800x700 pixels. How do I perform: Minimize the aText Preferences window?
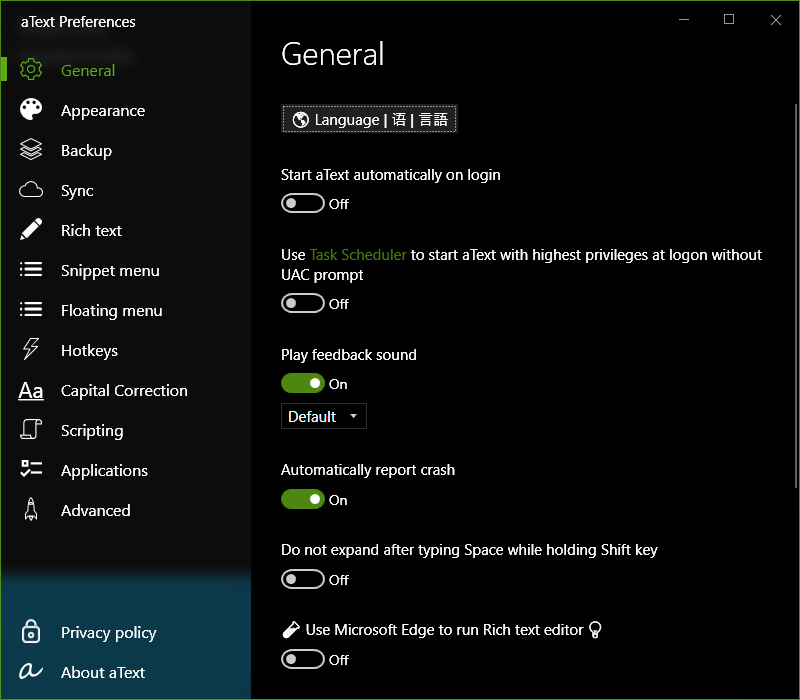(684, 19)
